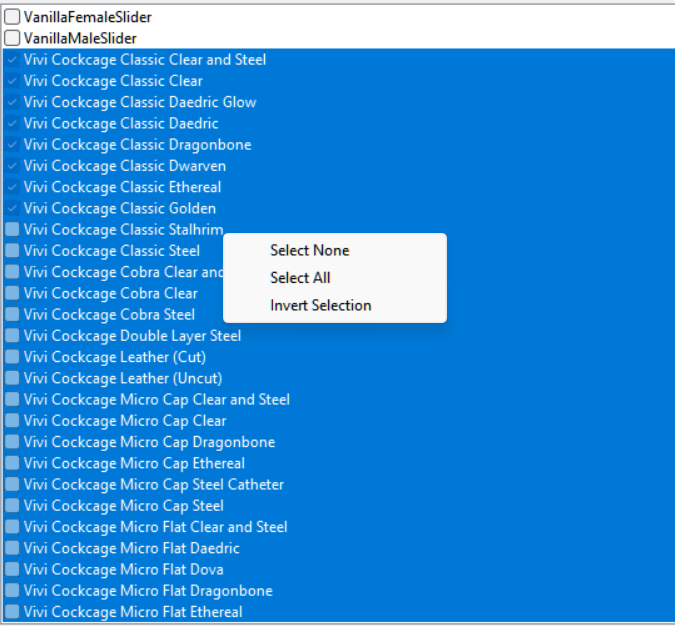Uncheck Vivi Cockcage Classic Daedric Glow checkbox
Image resolution: width=675 pixels, height=626 pixels.
pos(12,102)
